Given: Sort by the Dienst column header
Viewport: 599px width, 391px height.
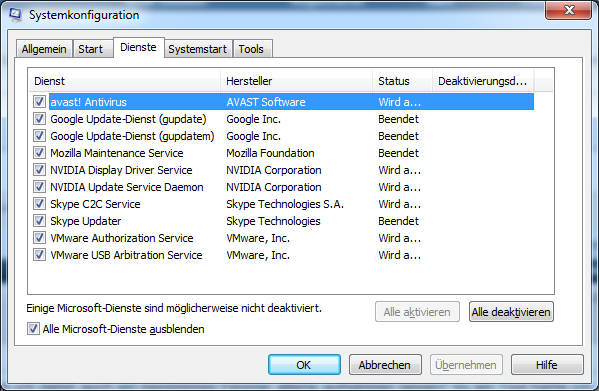Looking at the screenshot, I should pyautogui.click(x=125, y=81).
